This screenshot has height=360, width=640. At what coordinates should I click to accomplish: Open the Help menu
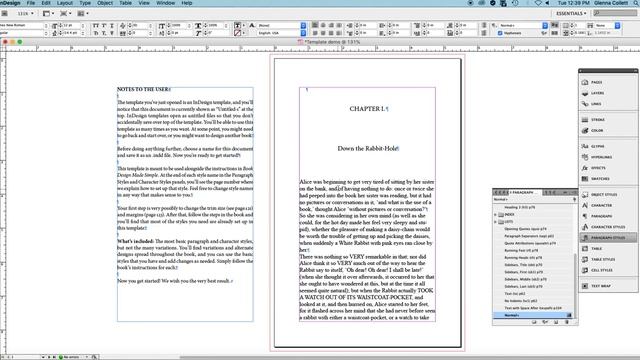(x=187, y=3)
